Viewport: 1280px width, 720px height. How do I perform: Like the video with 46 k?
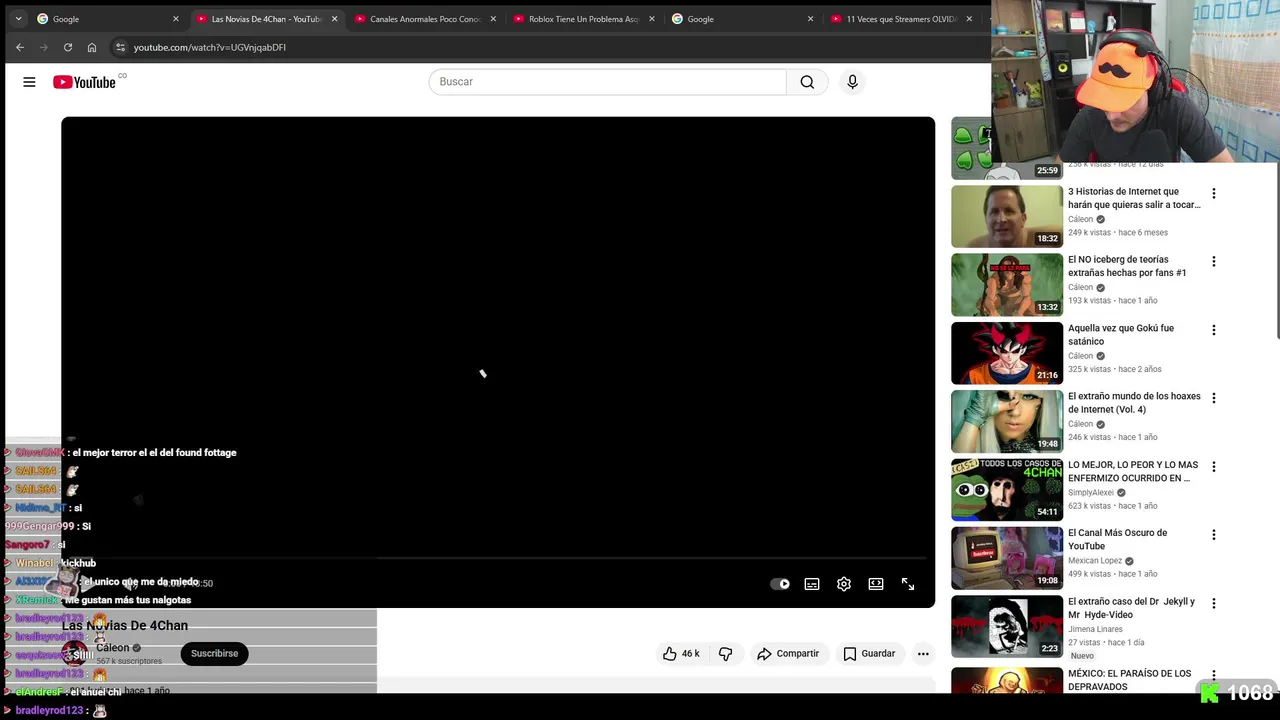pyautogui.click(x=680, y=653)
